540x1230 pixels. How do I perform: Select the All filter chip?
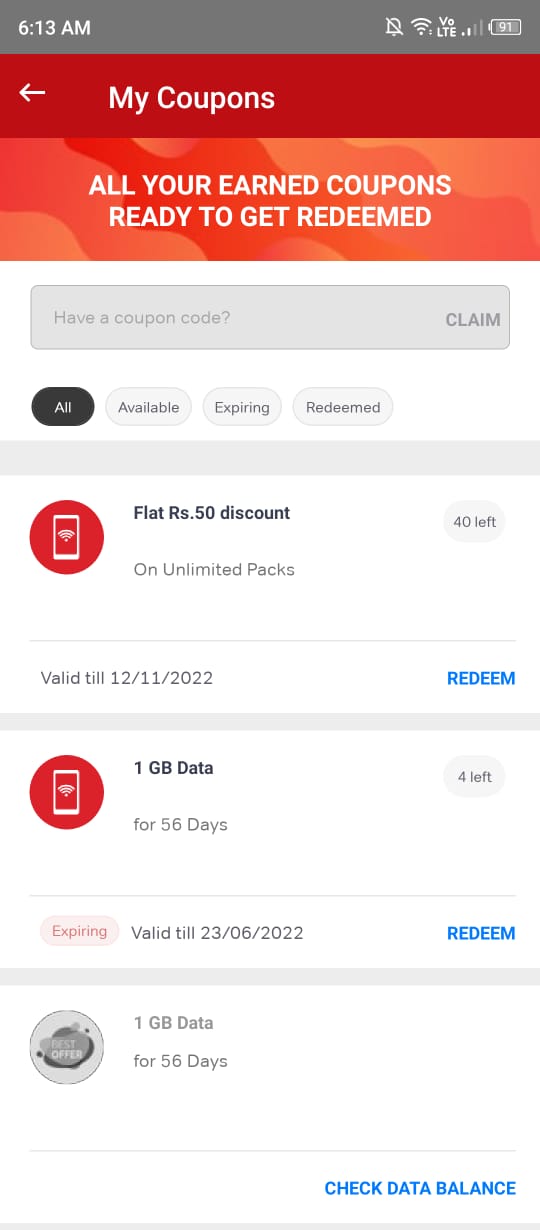[63, 407]
